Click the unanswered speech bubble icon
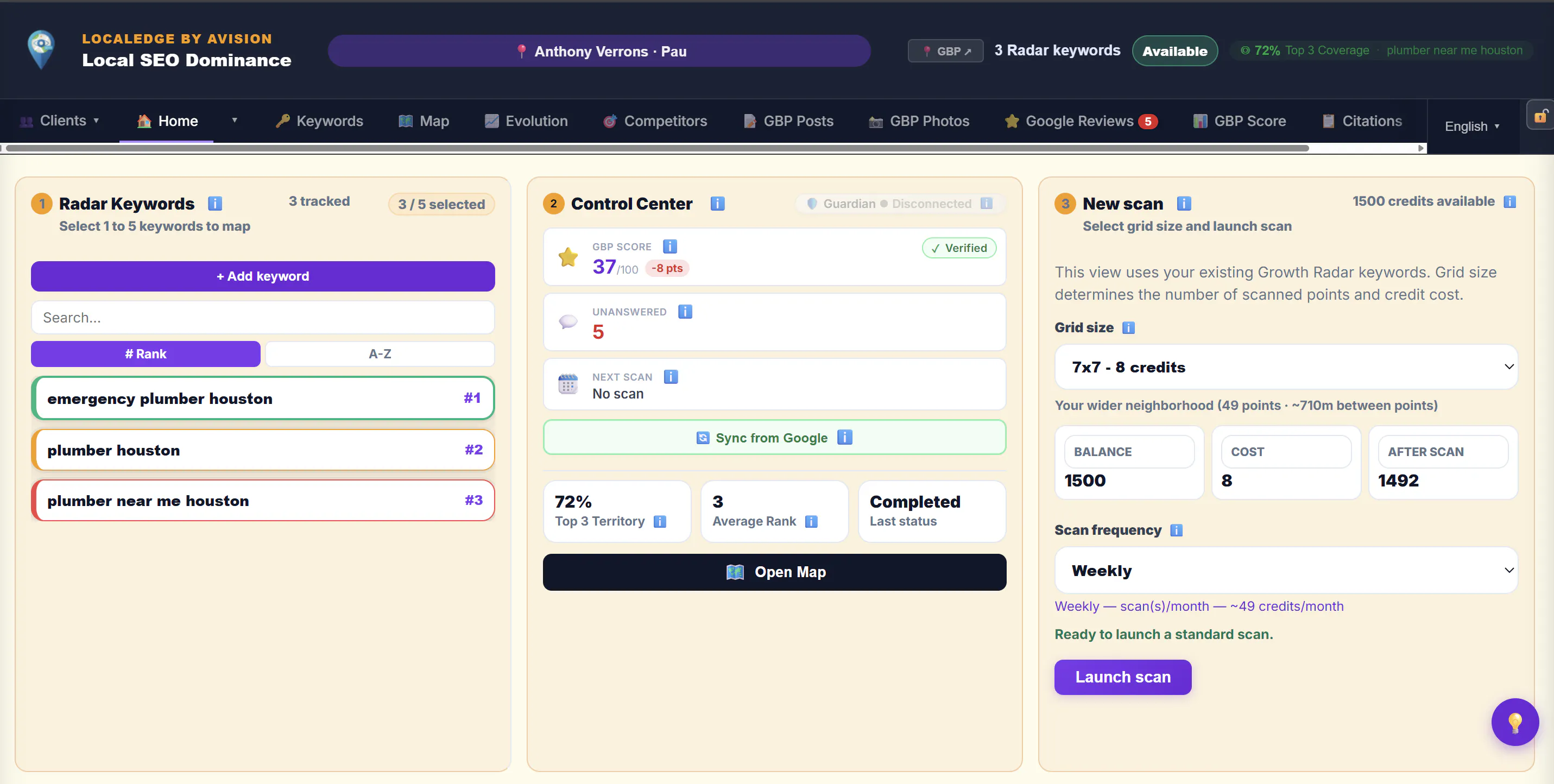1554x784 pixels. [x=567, y=321]
